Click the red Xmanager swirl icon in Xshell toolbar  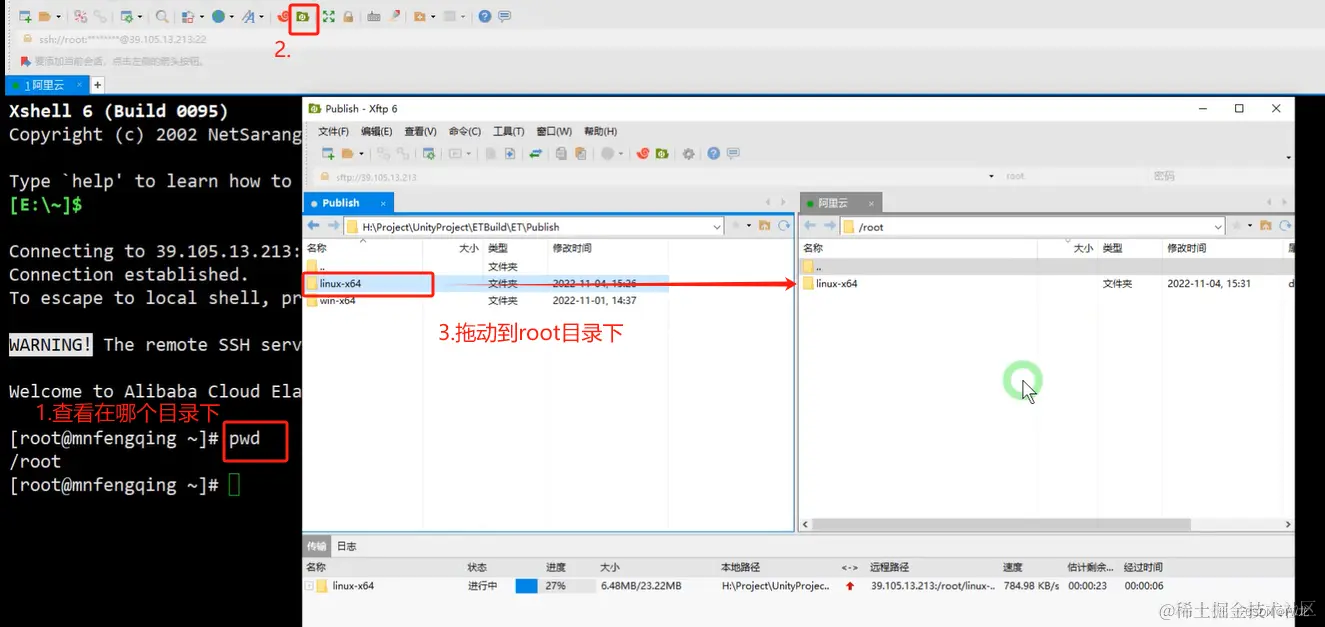pos(283,17)
